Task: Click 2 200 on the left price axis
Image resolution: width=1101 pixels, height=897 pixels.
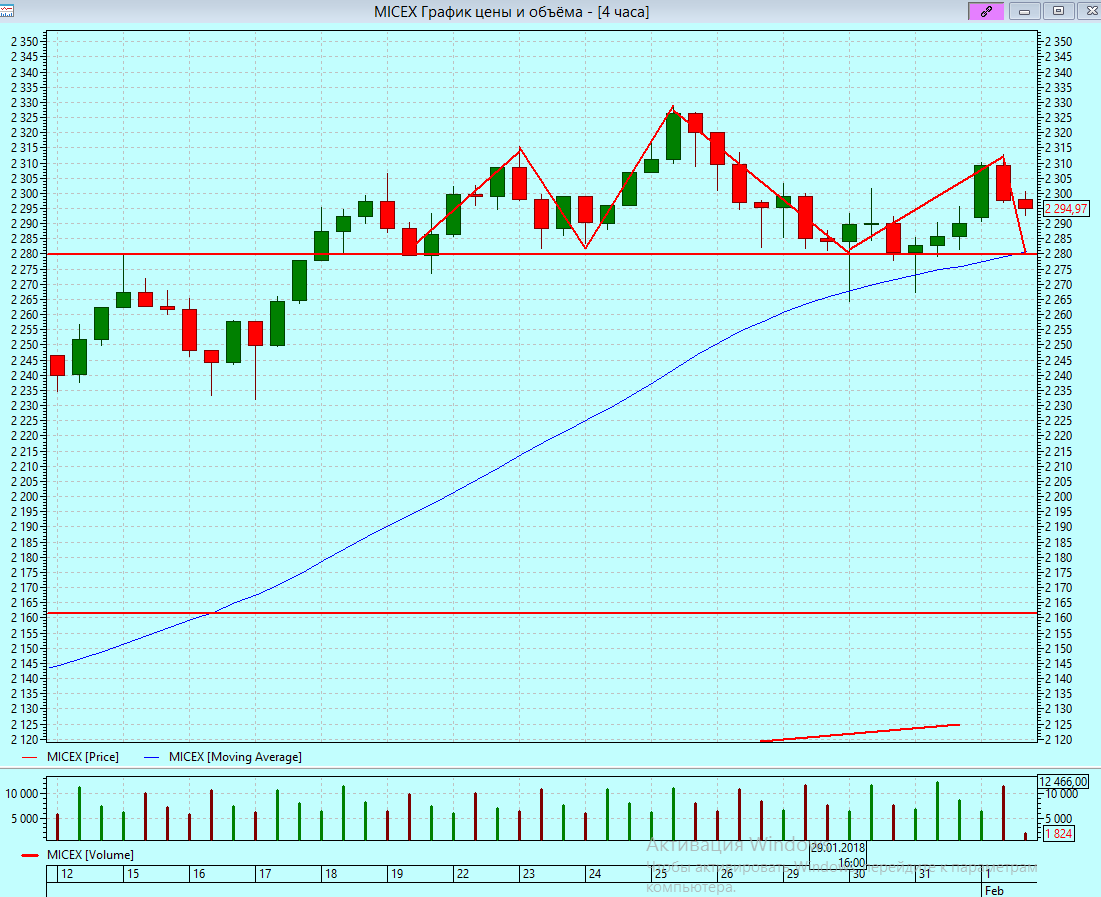Action: [25, 497]
